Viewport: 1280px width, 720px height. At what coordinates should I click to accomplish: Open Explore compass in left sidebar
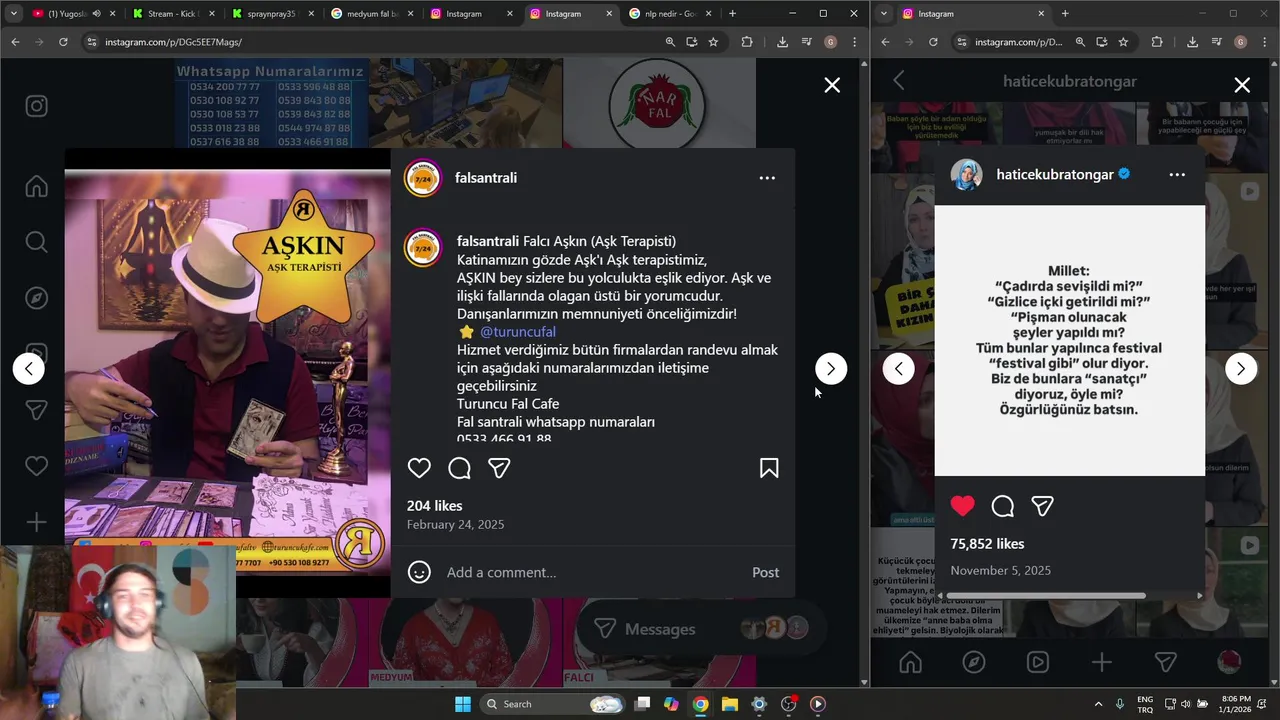pyautogui.click(x=36, y=298)
